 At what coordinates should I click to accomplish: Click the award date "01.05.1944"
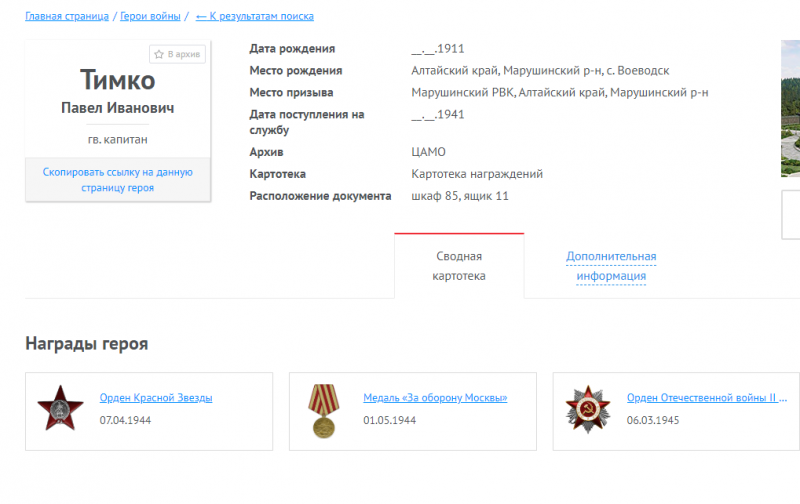point(389,420)
